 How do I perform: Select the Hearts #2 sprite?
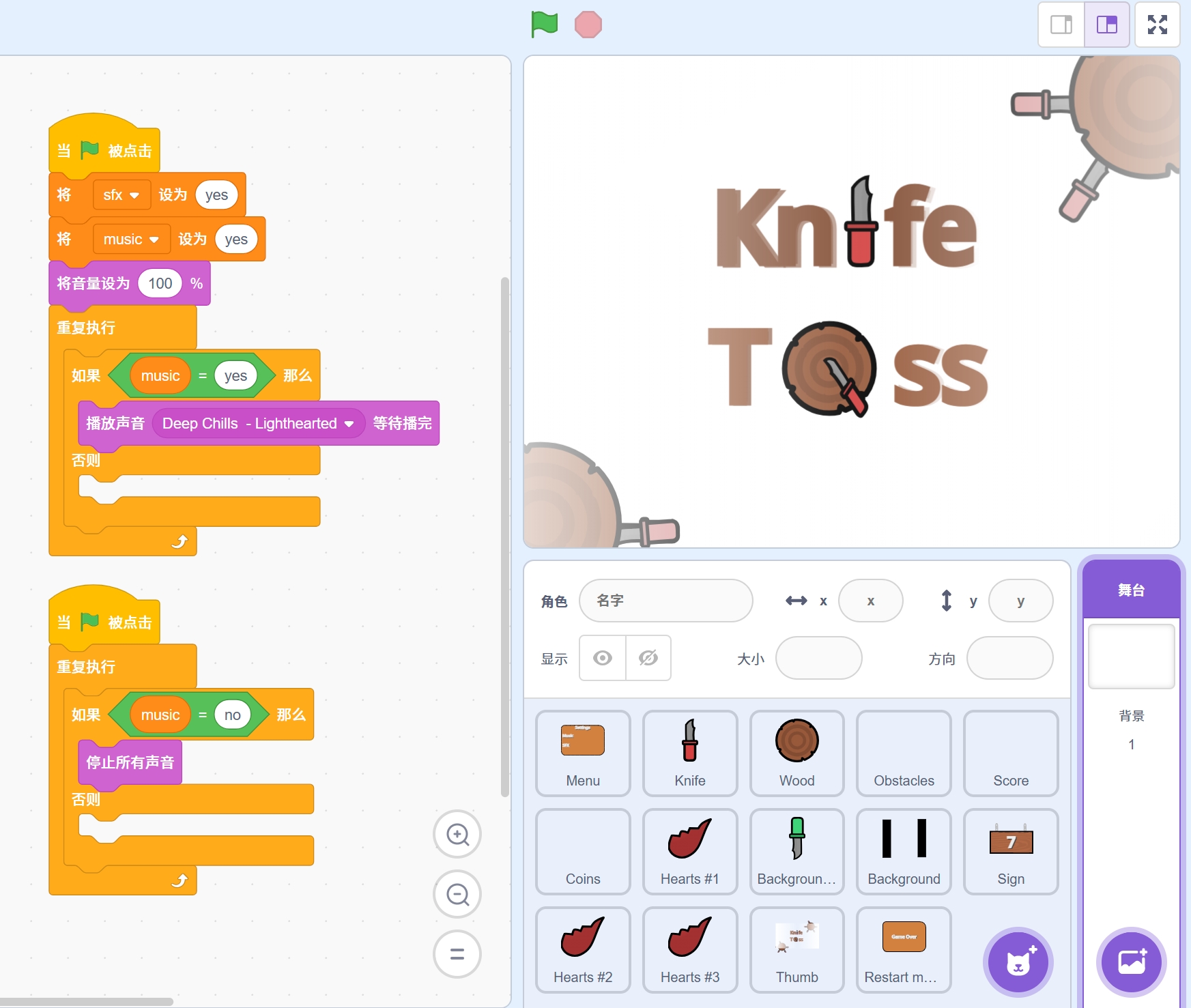(x=582, y=949)
